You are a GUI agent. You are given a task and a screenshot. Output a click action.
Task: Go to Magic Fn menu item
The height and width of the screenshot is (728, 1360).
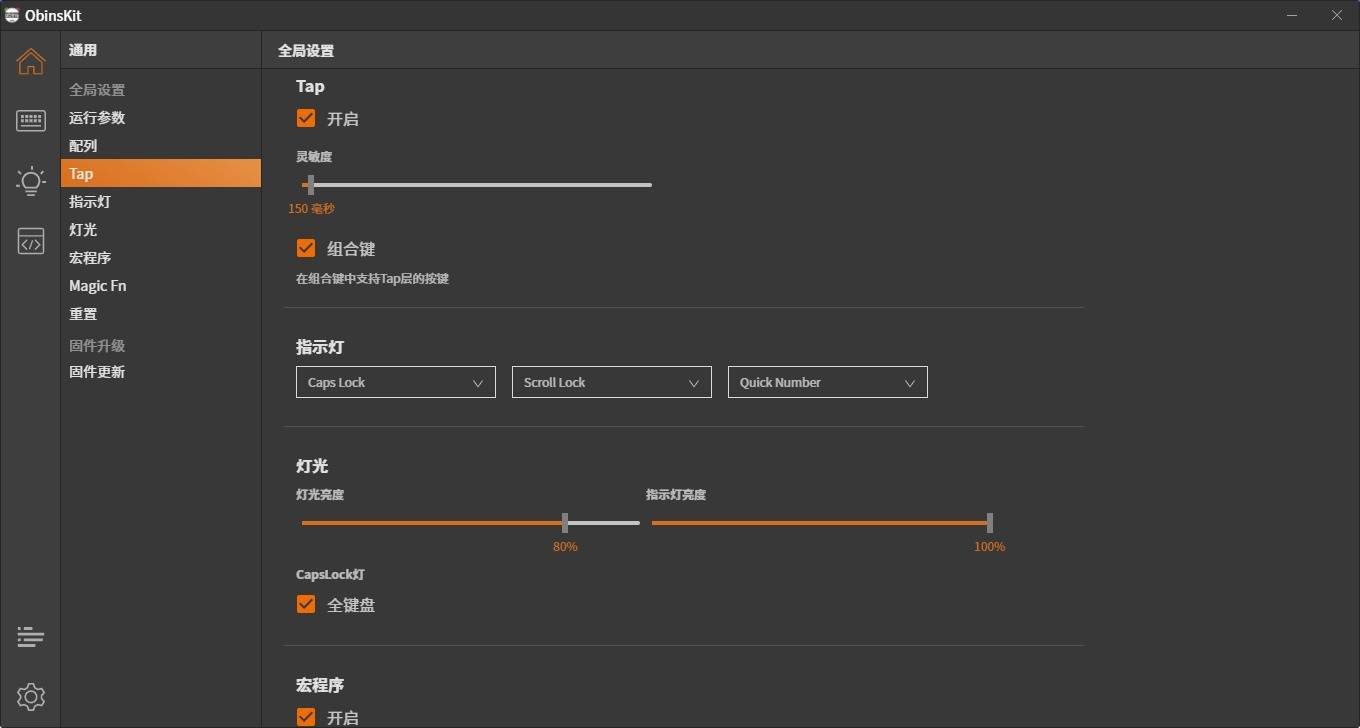click(98, 286)
